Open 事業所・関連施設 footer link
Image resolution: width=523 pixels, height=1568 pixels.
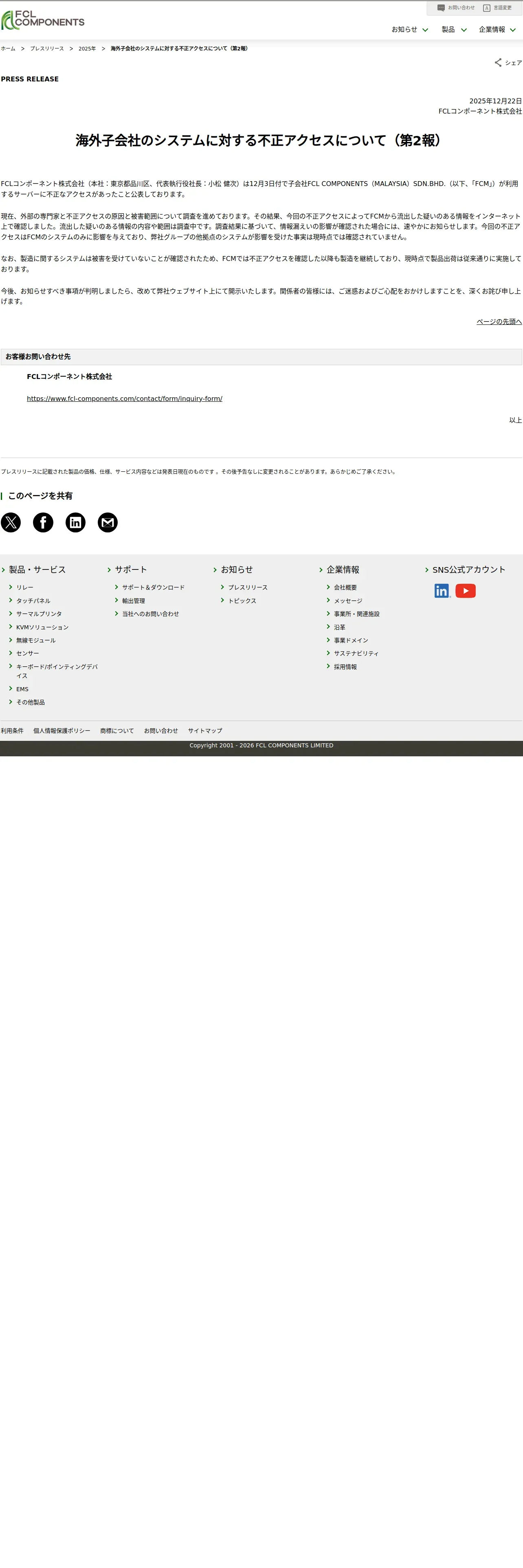click(357, 613)
